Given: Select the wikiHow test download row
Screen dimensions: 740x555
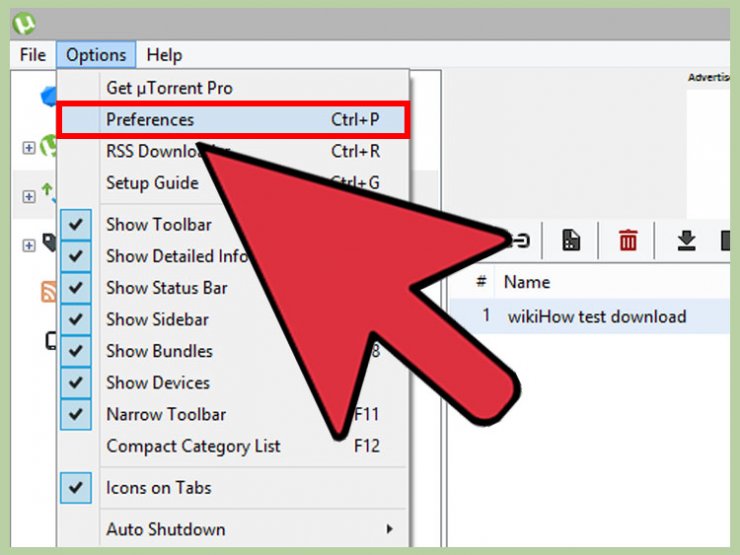Looking at the screenshot, I should (590, 316).
